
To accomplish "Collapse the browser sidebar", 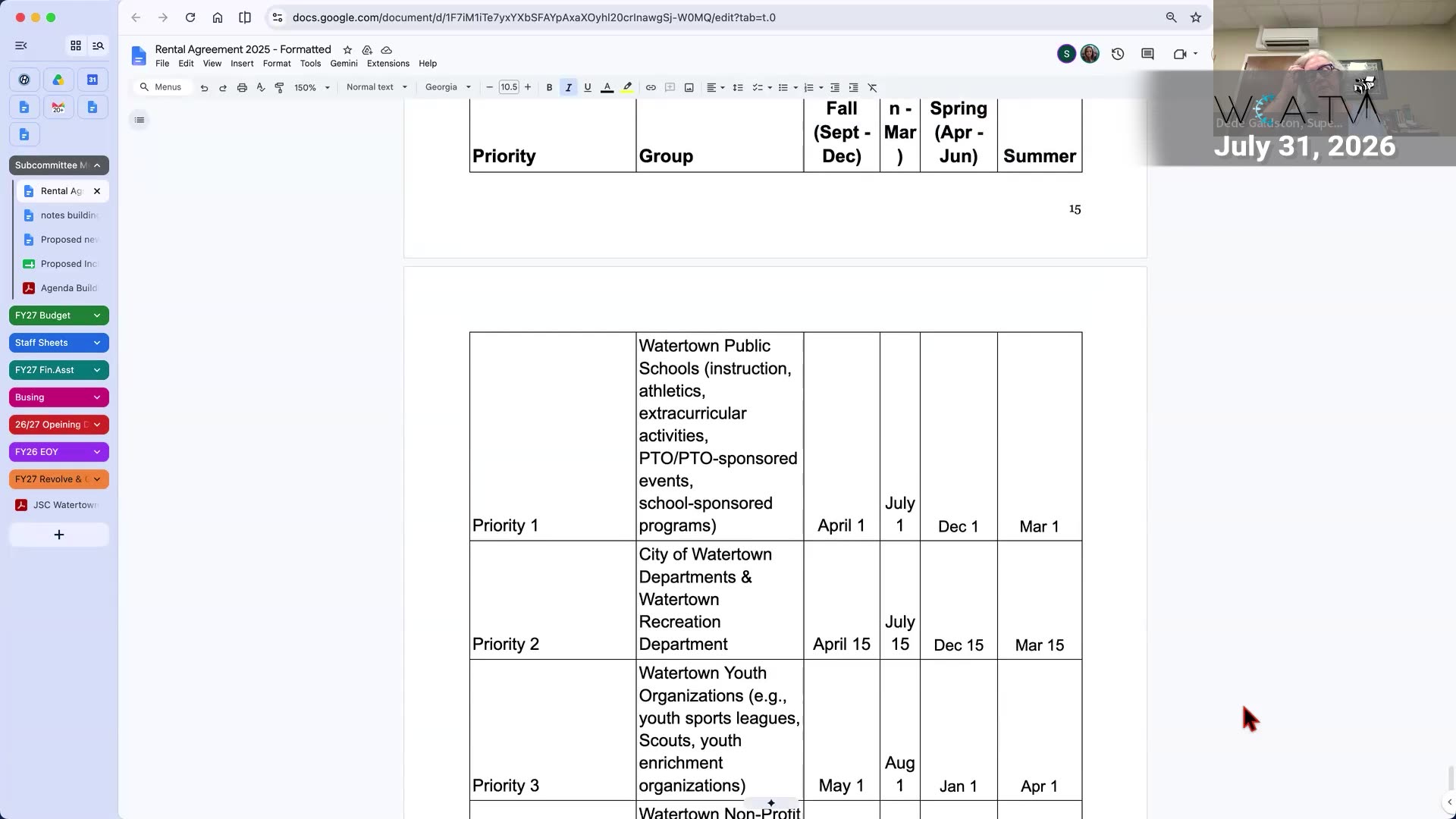I will (x=21, y=45).
